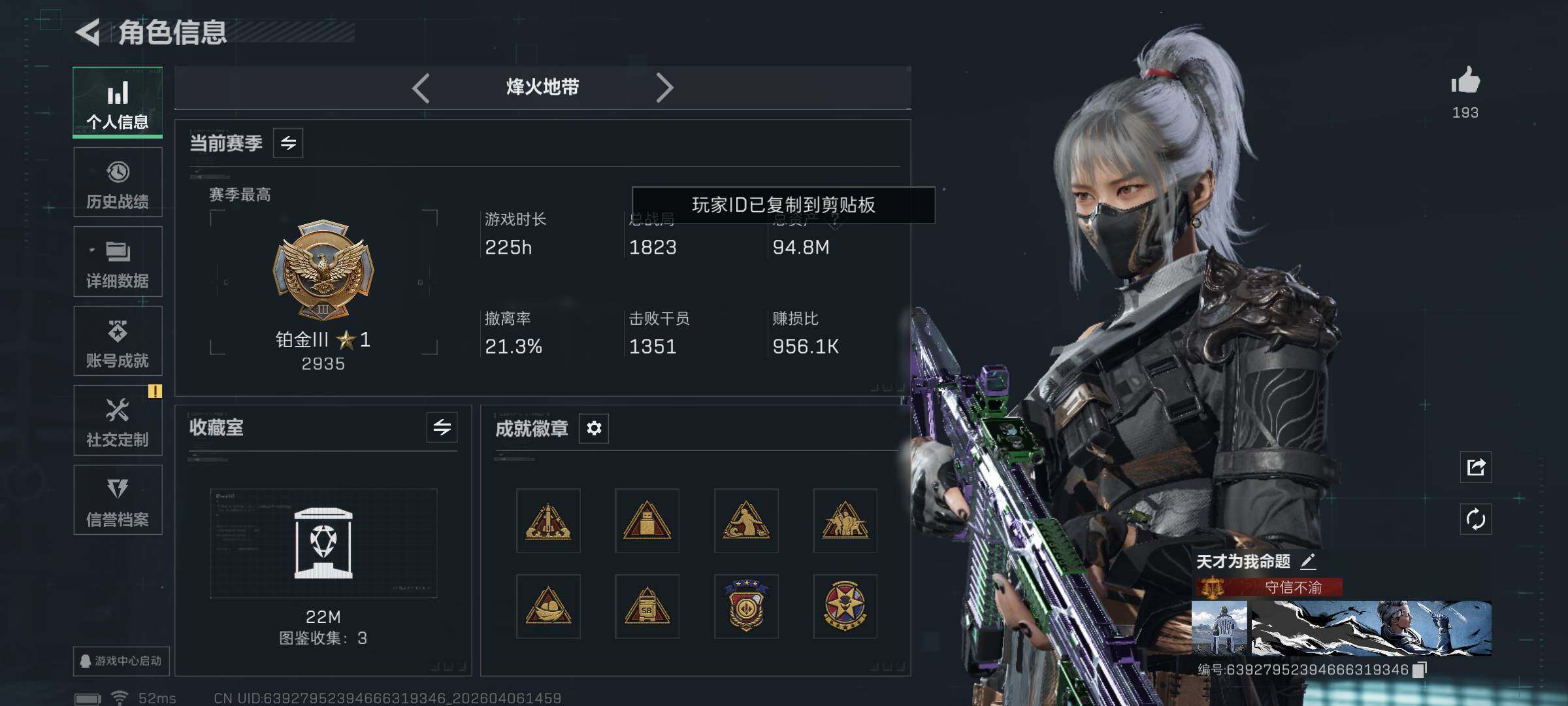Screen dimensions: 1568x706
Task: Toggle the 当前赛季 season switch button
Action: point(288,143)
